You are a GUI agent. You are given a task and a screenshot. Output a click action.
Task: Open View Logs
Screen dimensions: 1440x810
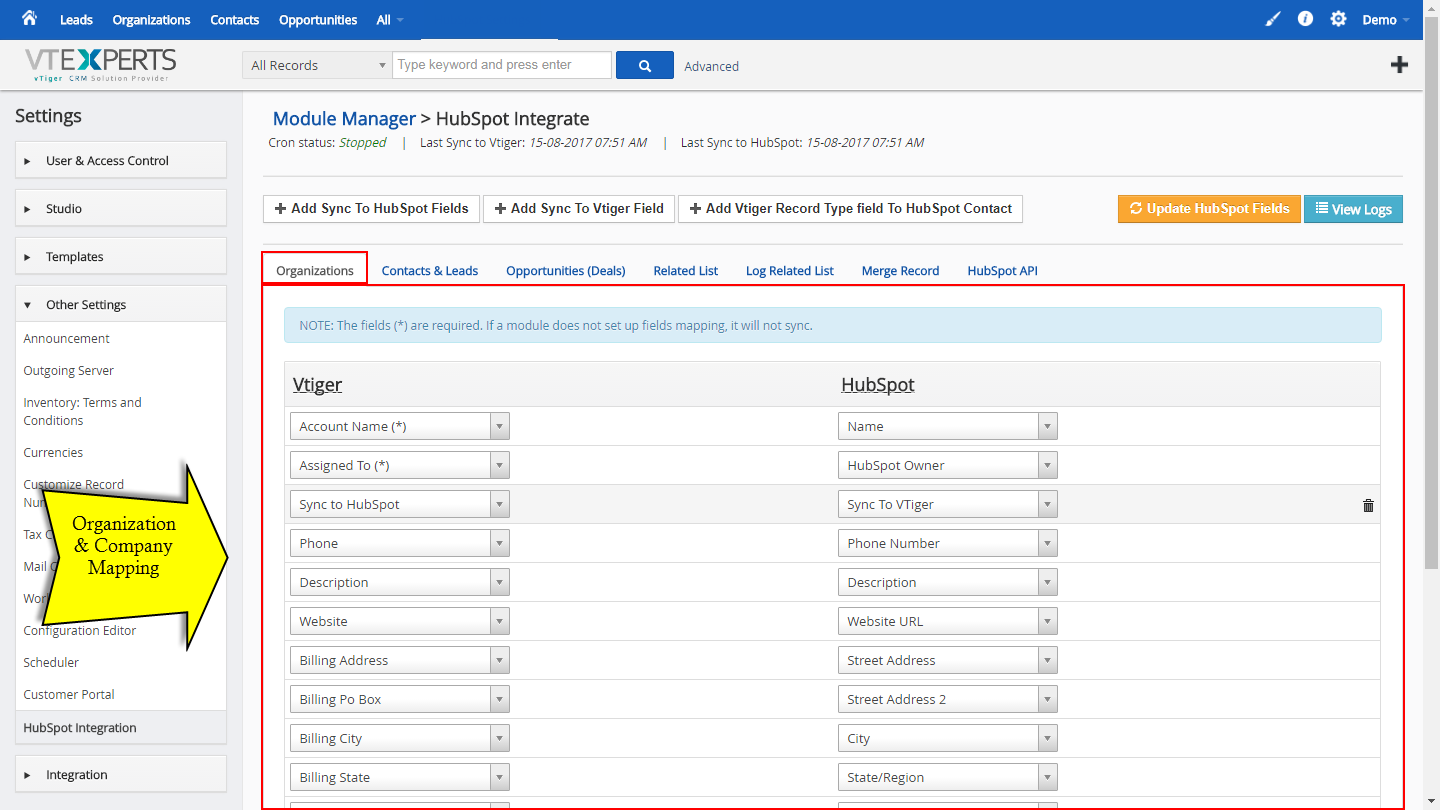coord(1354,209)
